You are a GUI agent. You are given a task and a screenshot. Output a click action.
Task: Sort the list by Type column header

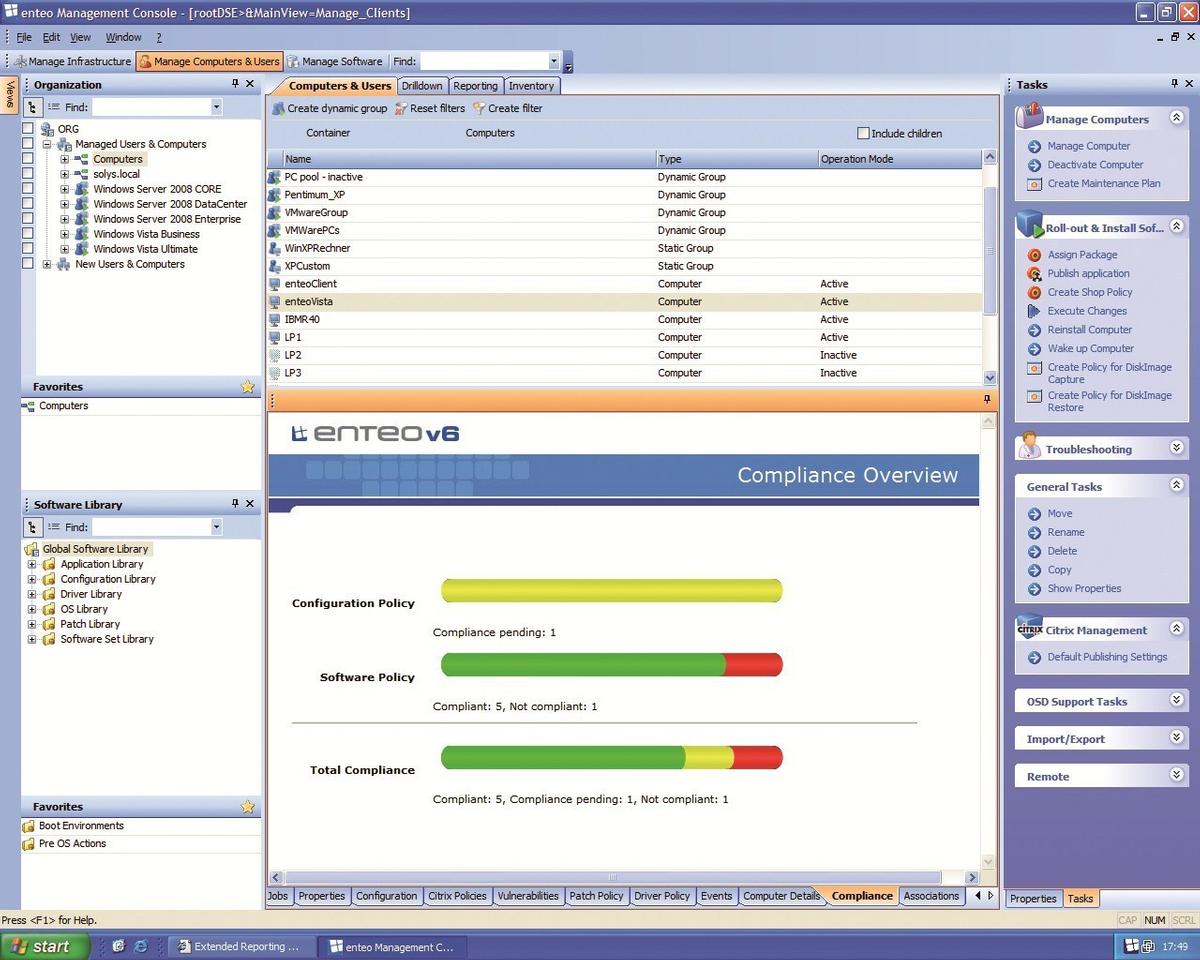(x=736, y=159)
